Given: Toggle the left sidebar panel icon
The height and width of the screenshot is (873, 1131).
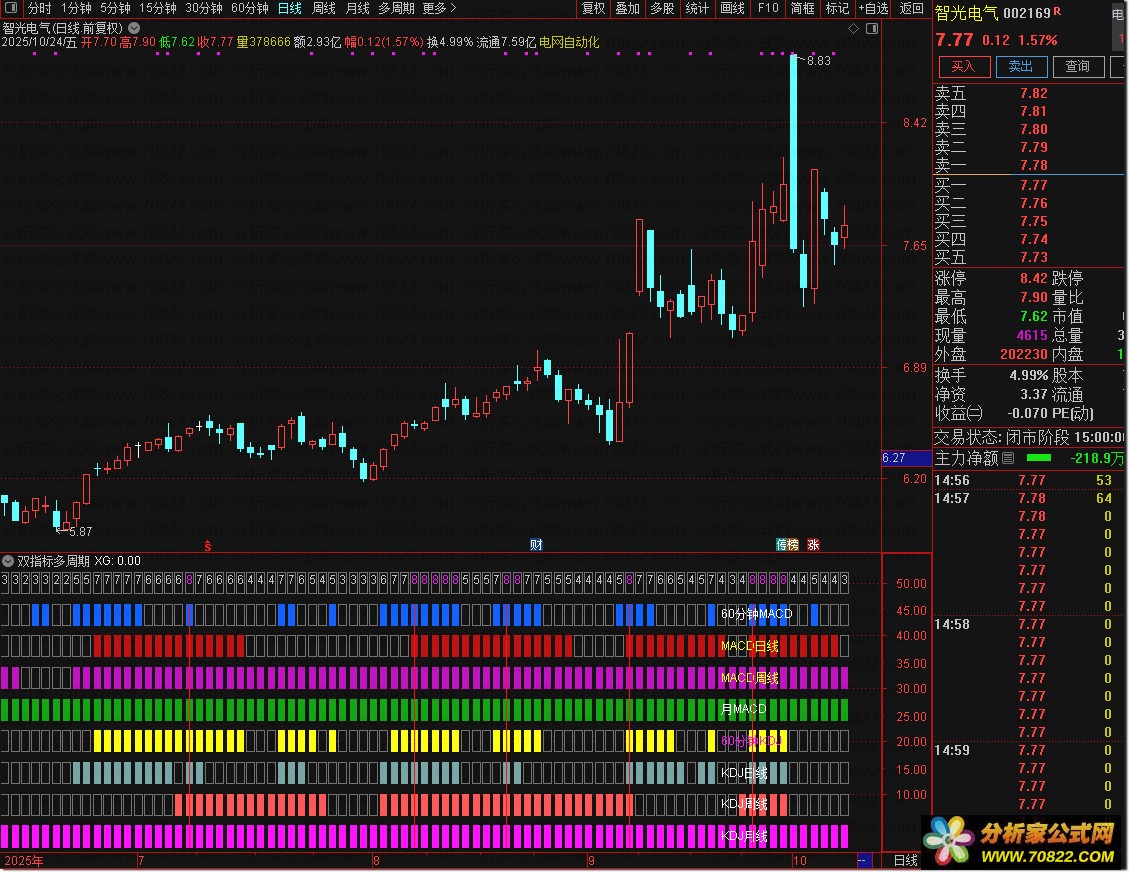Looking at the screenshot, I should 11,8.
